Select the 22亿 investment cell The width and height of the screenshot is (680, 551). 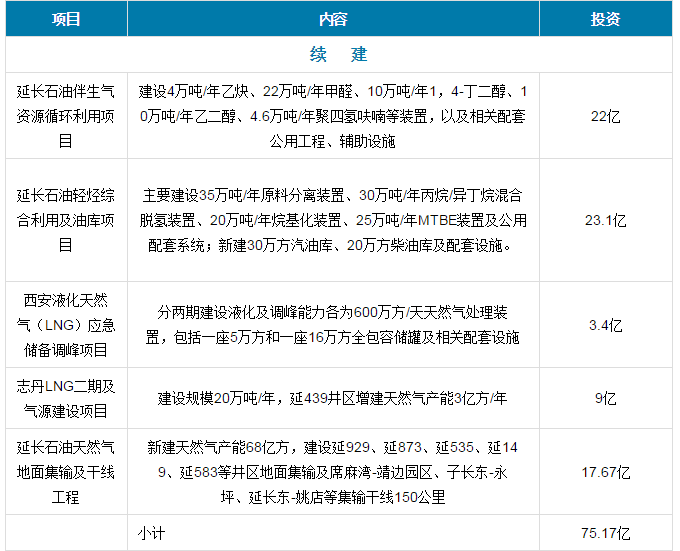[x=605, y=116]
